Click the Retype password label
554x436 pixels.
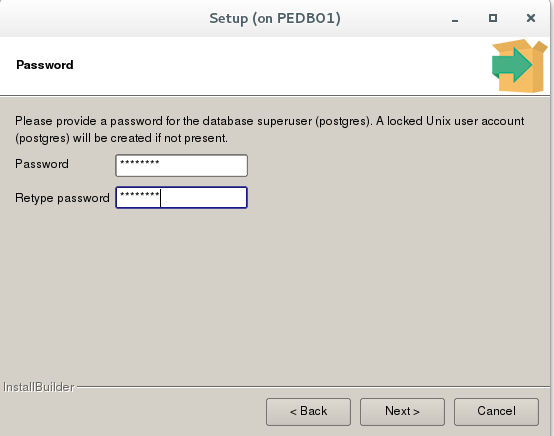[x=62, y=198]
